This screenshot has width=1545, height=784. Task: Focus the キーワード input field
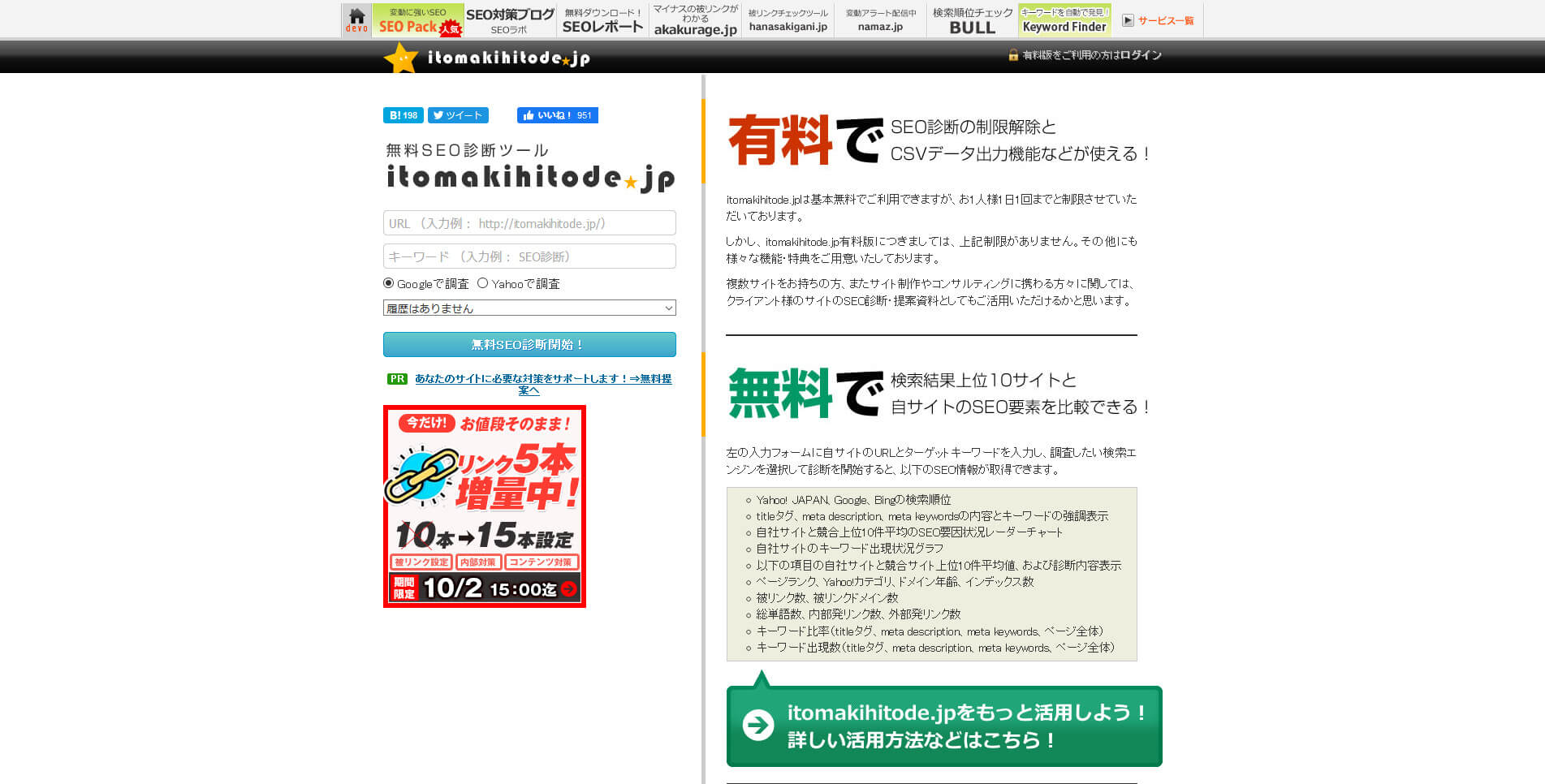pyautogui.click(x=529, y=256)
